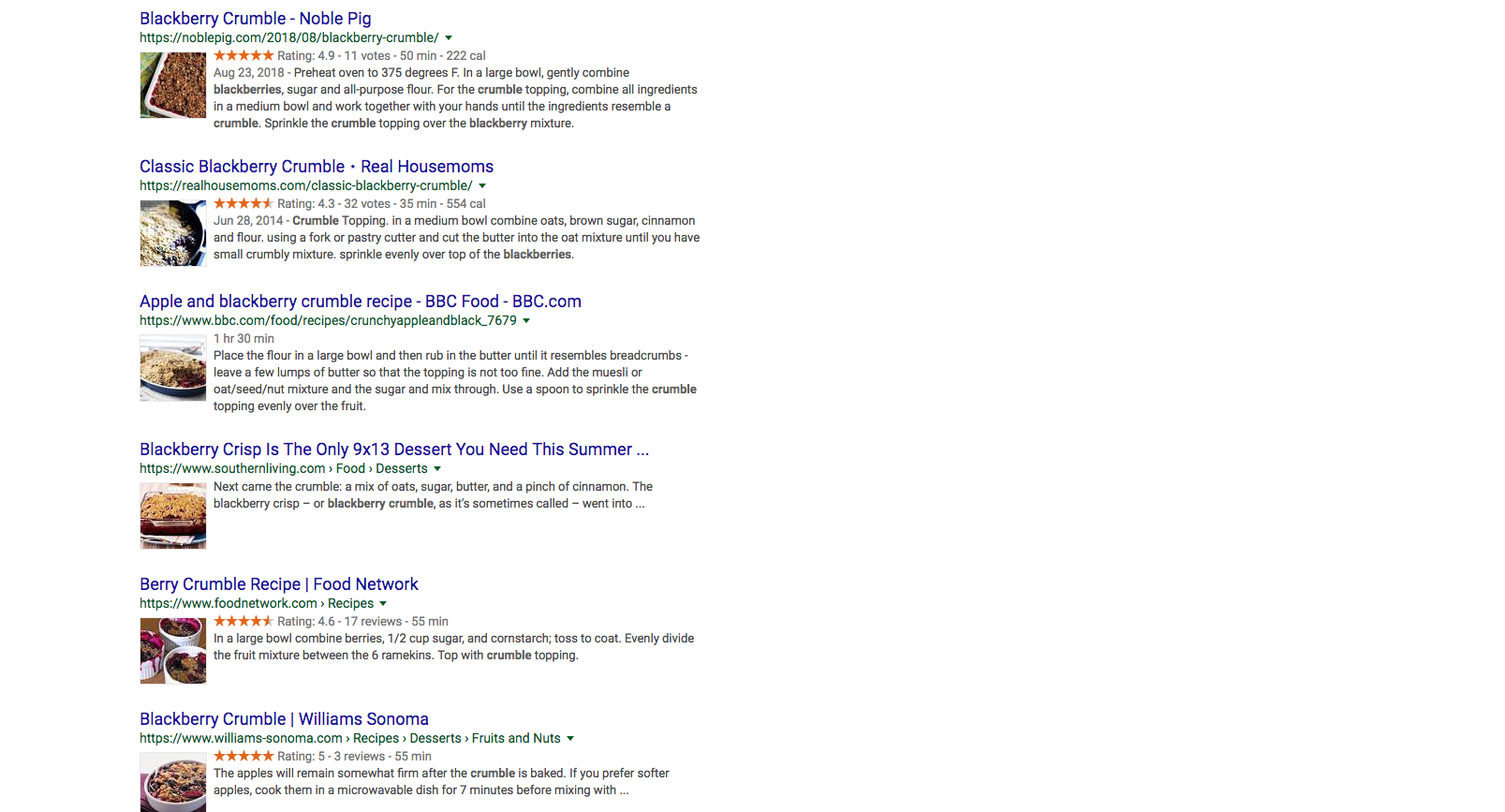
Task: Click the foodnetwork.com Recipes breadcrumb URL
Action: (x=257, y=603)
